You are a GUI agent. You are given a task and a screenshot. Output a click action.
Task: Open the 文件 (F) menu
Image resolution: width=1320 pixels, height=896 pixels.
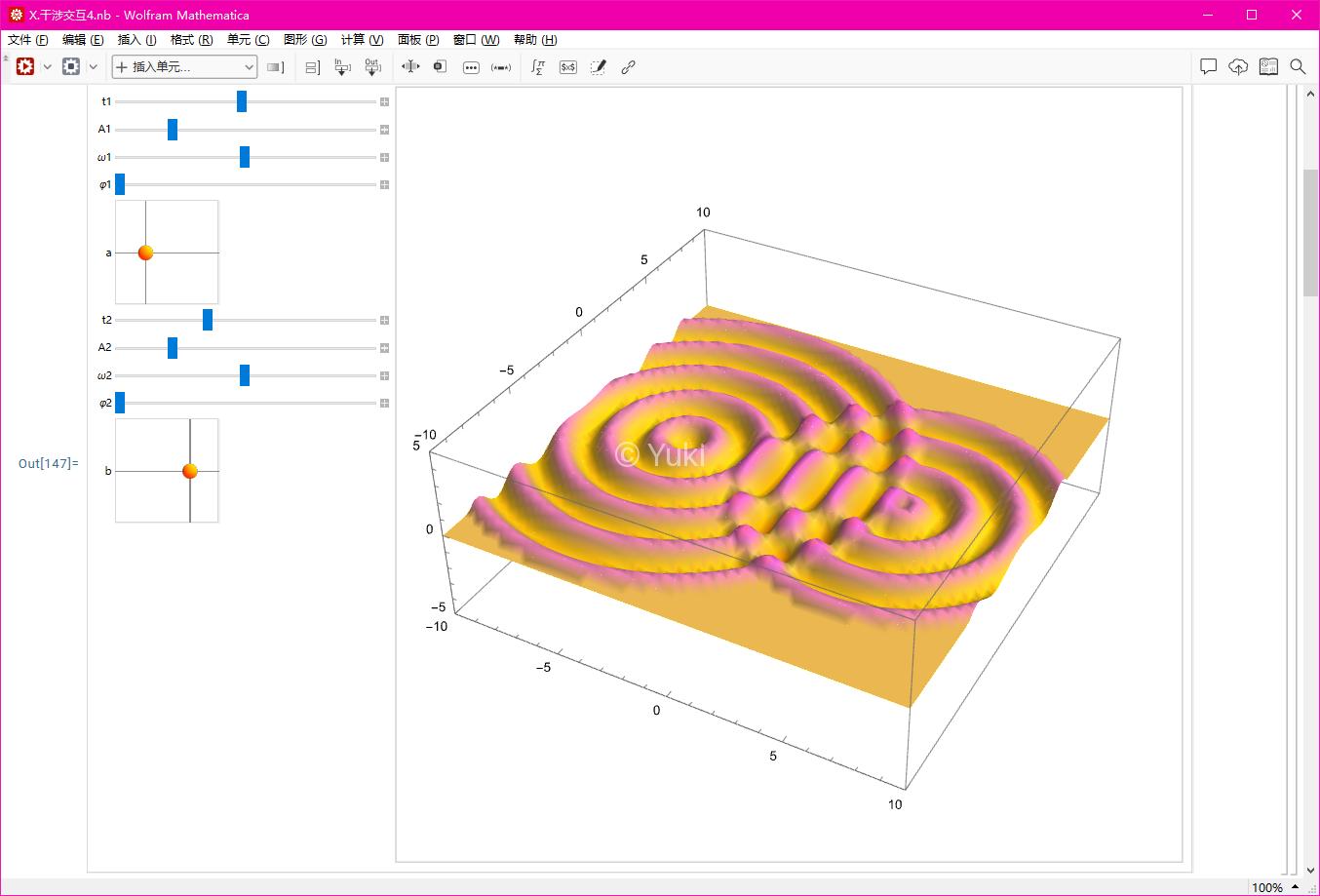[x=27, y=40]
